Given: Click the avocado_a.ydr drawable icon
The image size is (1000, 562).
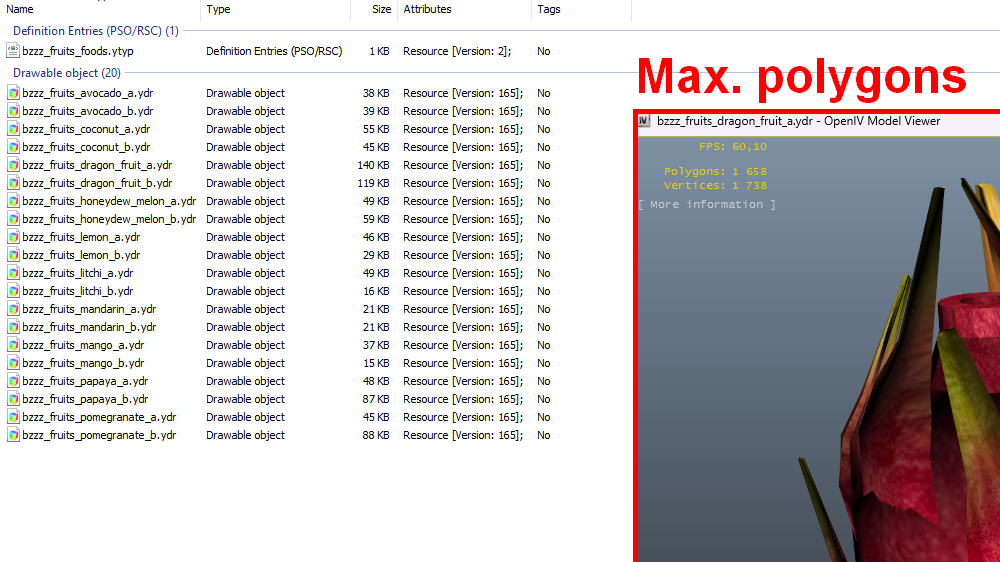Looking at the screenshot, I should tap(13, 93).
